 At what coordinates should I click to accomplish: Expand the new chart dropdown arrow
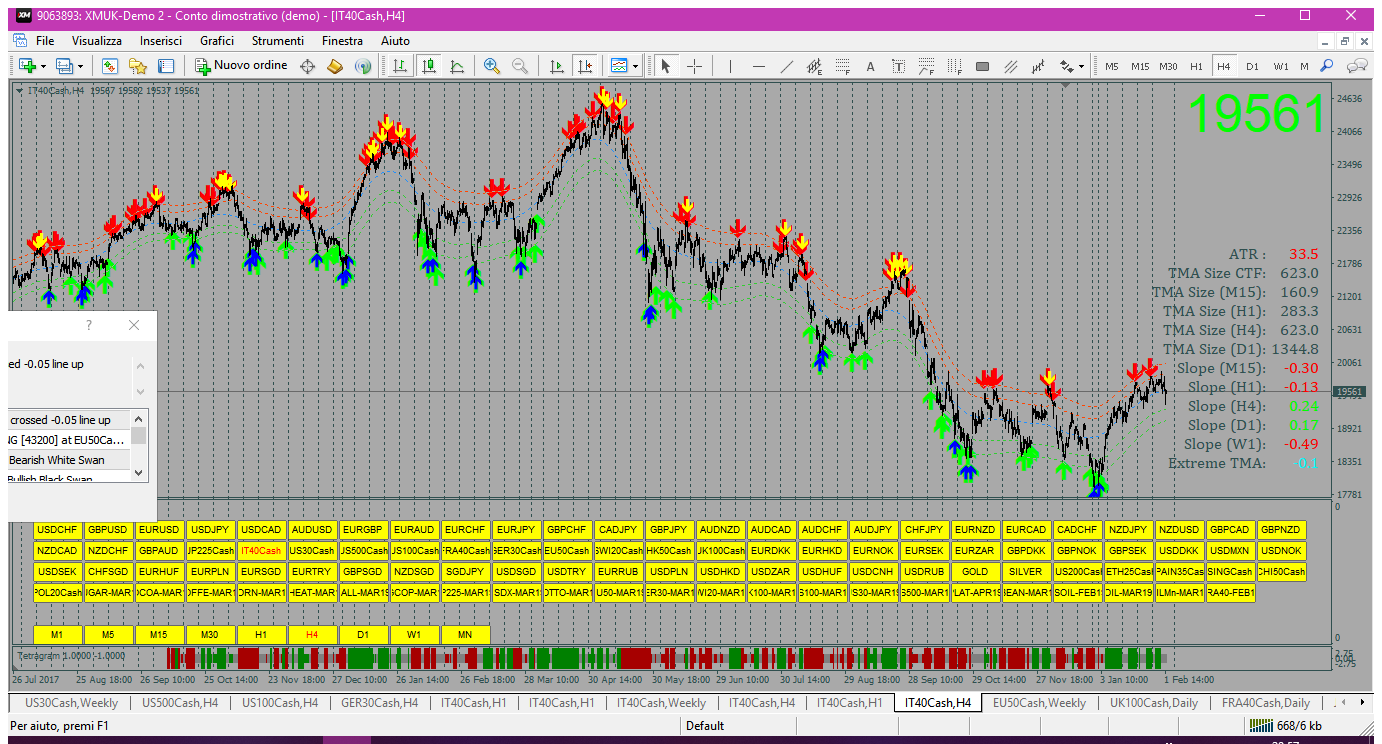point(42,66)
